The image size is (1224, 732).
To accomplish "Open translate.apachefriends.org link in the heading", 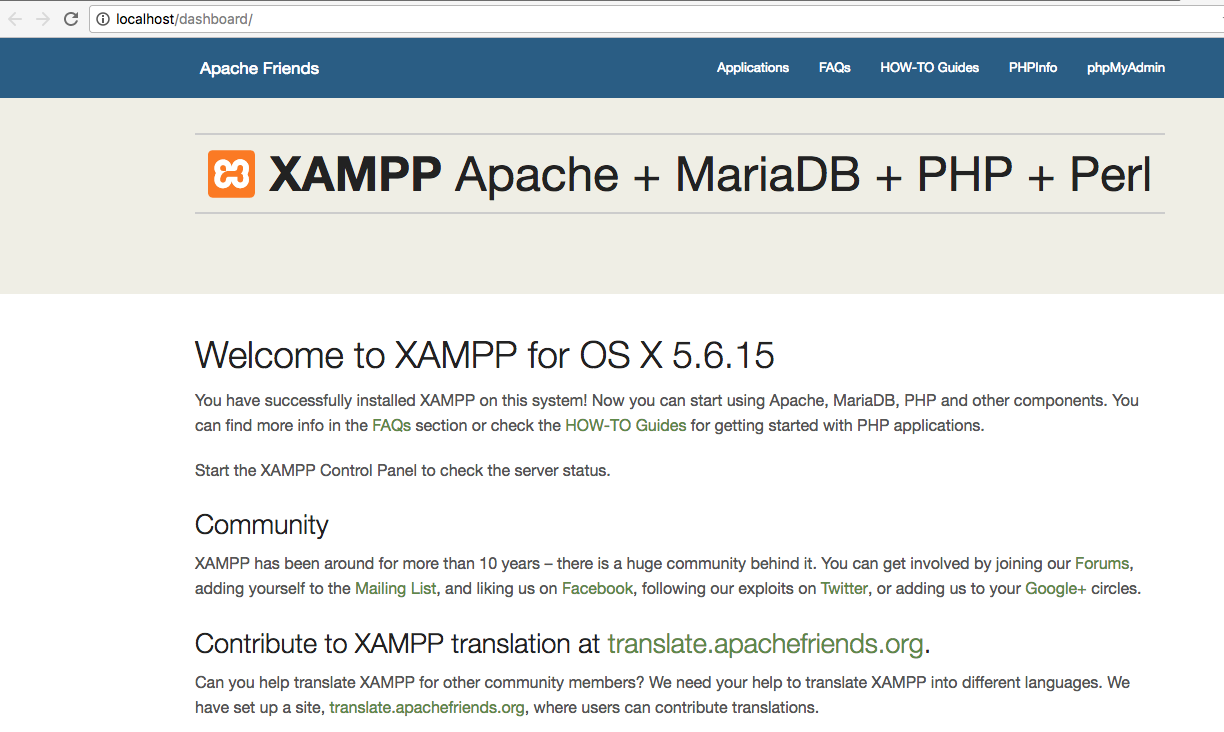I will (x=765, y=644).
